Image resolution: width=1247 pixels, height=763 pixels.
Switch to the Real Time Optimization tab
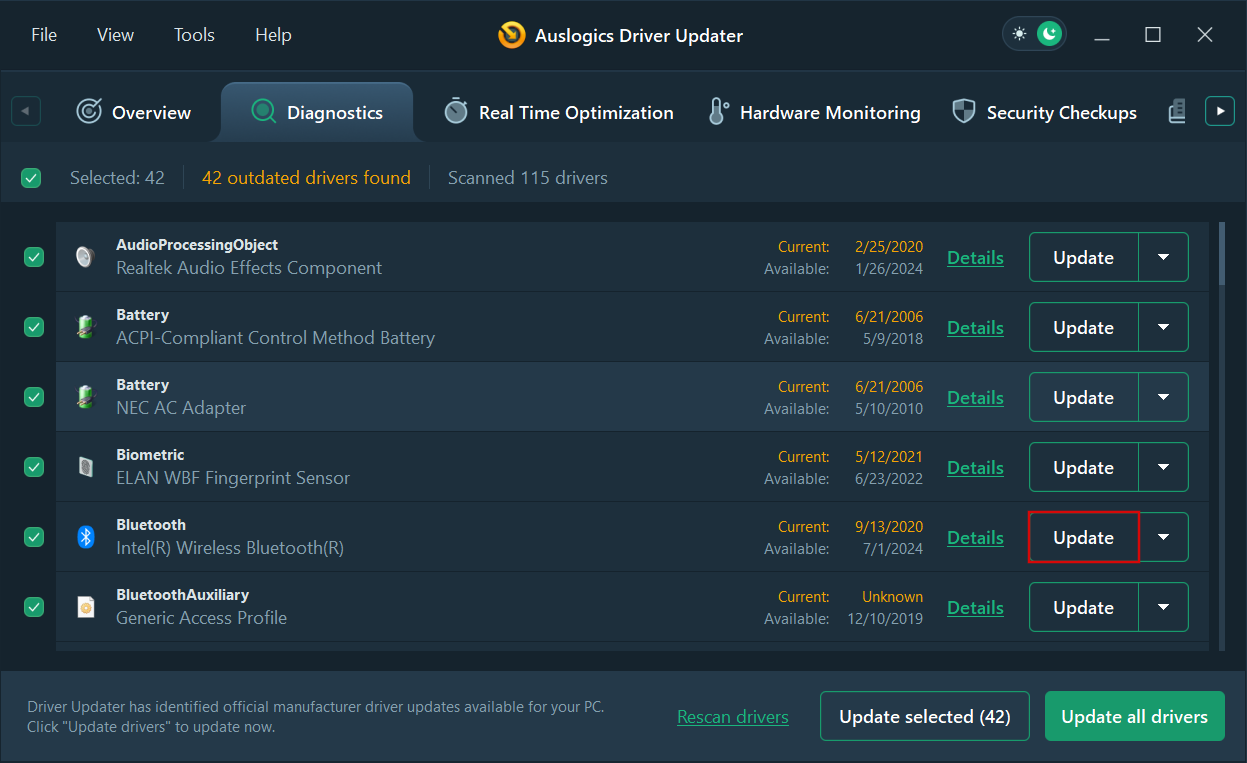coord(559,112)
